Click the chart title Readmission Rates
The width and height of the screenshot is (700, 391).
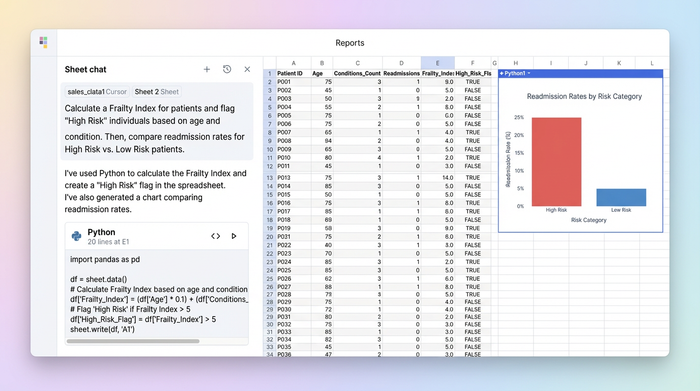pyautogui.click(x=584, y=96)
